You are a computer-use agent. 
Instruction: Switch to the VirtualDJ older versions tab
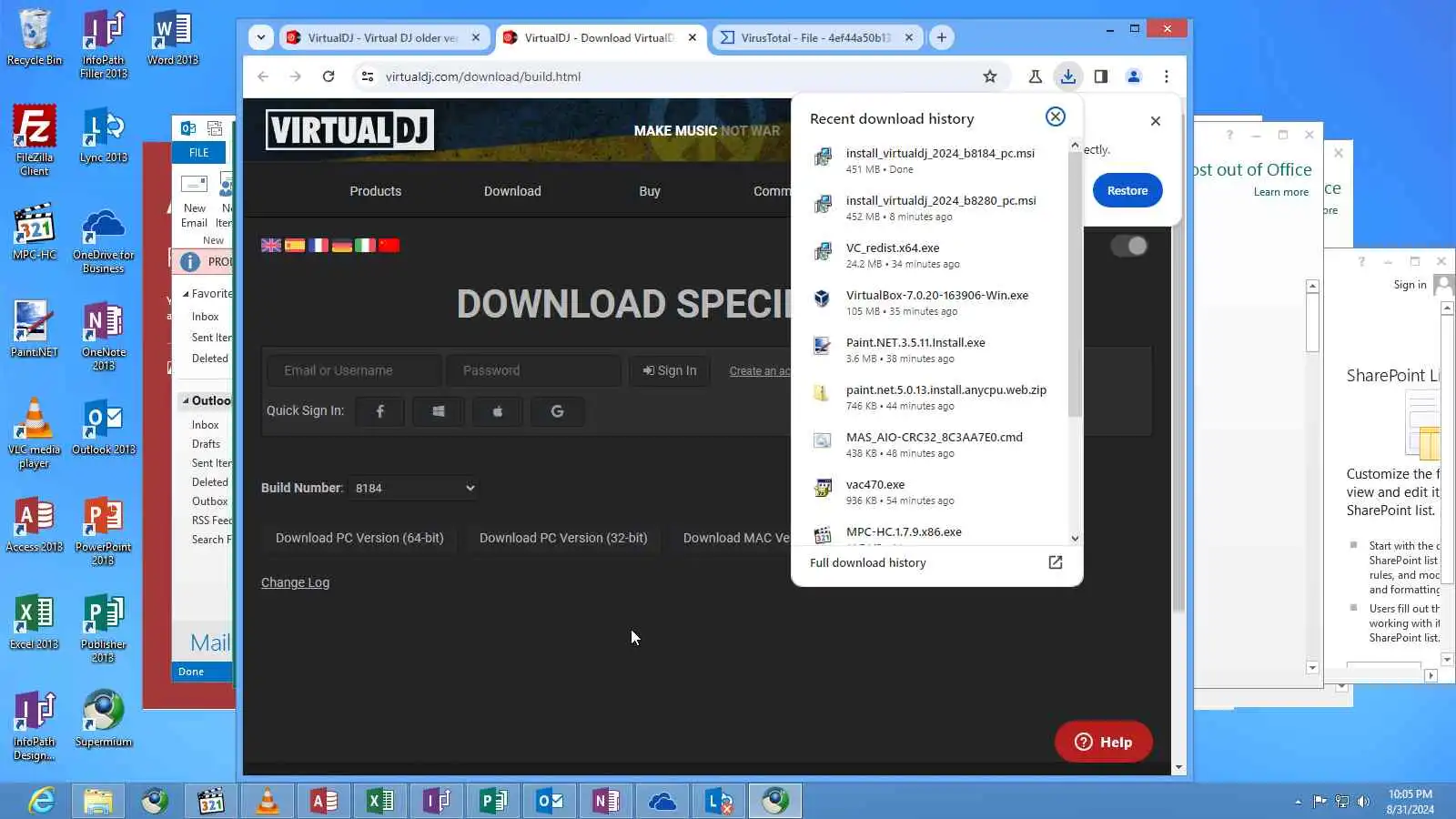(382, 37)
